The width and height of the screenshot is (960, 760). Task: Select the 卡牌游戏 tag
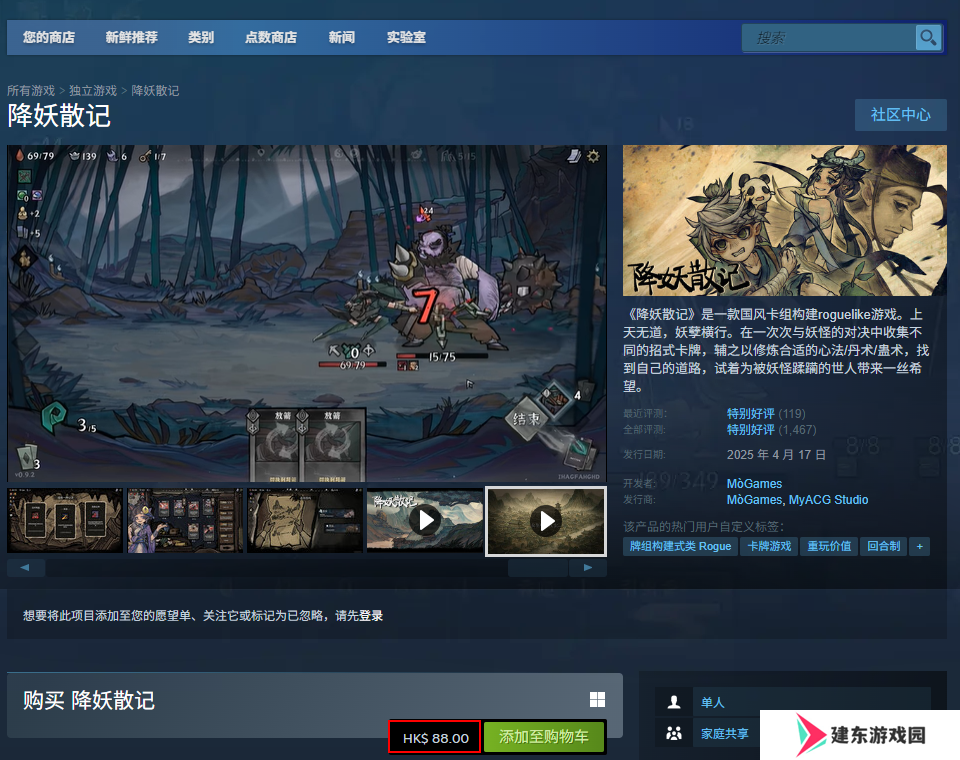coord(769,546)
